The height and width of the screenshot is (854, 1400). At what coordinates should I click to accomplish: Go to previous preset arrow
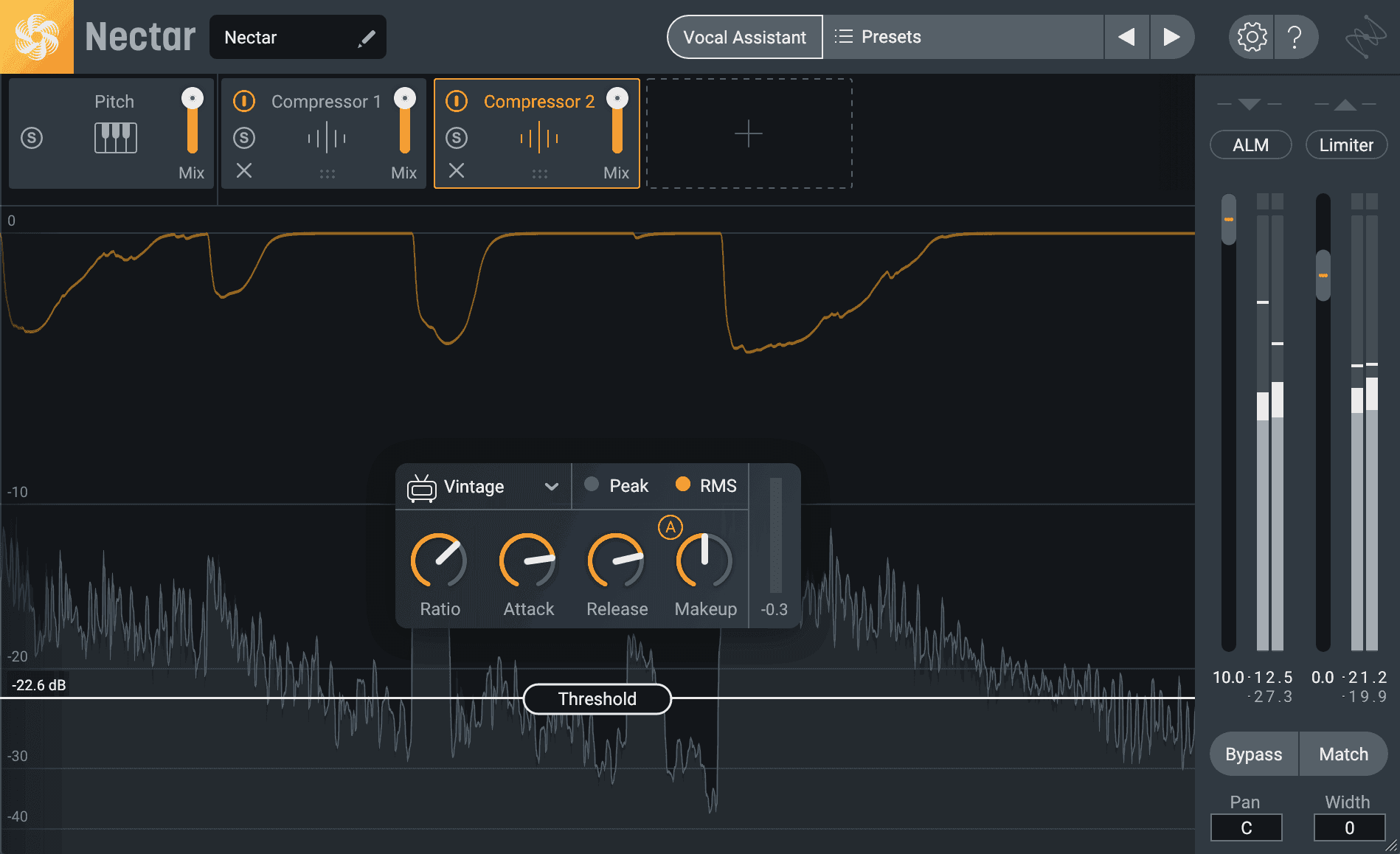coord(1126,37)
